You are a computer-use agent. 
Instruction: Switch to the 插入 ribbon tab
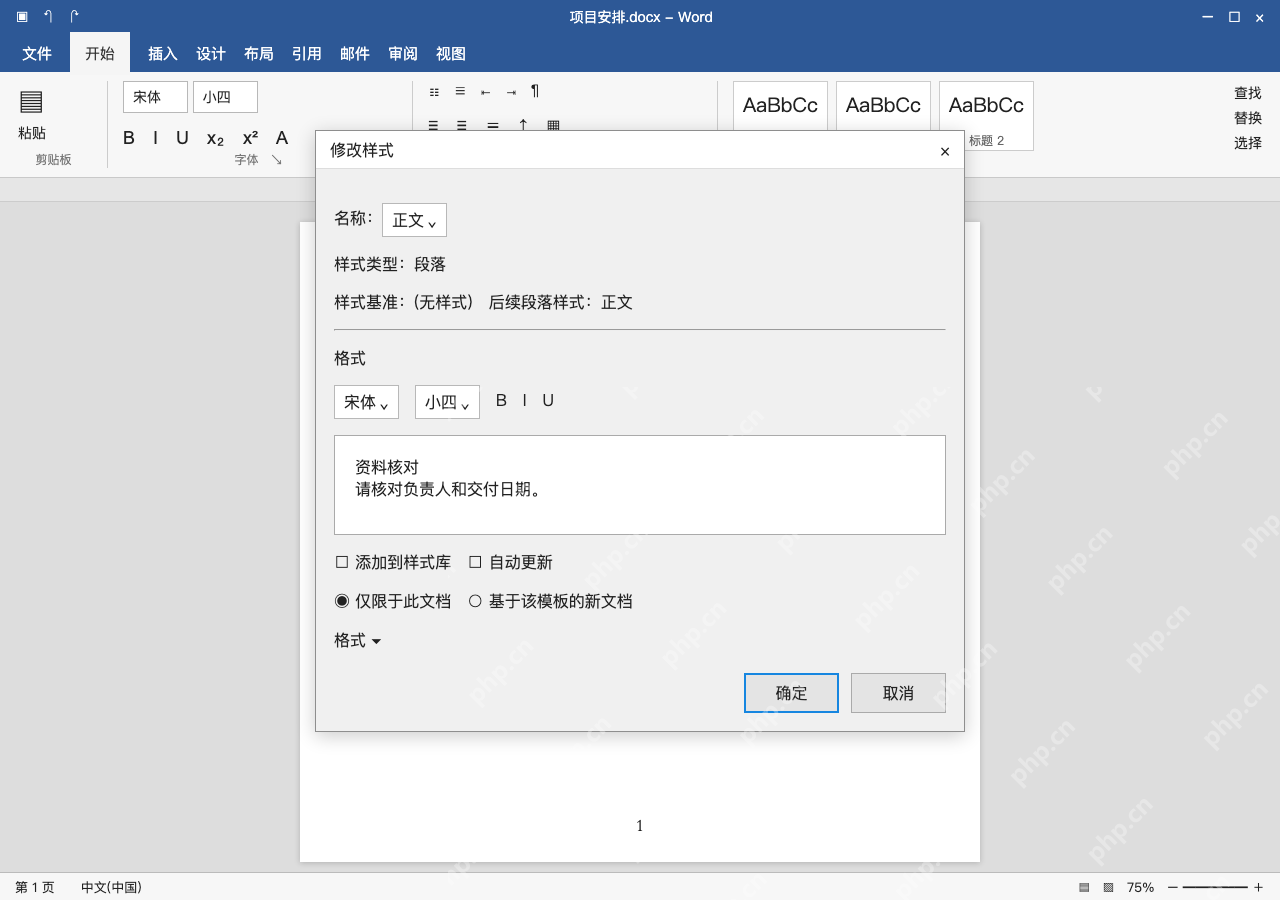click(x=163, y=54)
